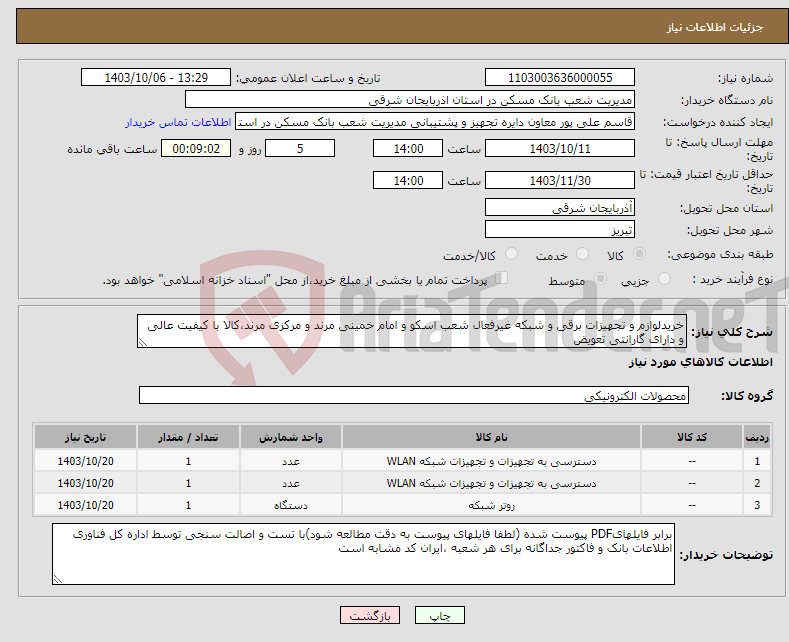789x642 pixels.
Task: Click buyer notes textarea
Action: pyautogui.click(x=363, y=554)
